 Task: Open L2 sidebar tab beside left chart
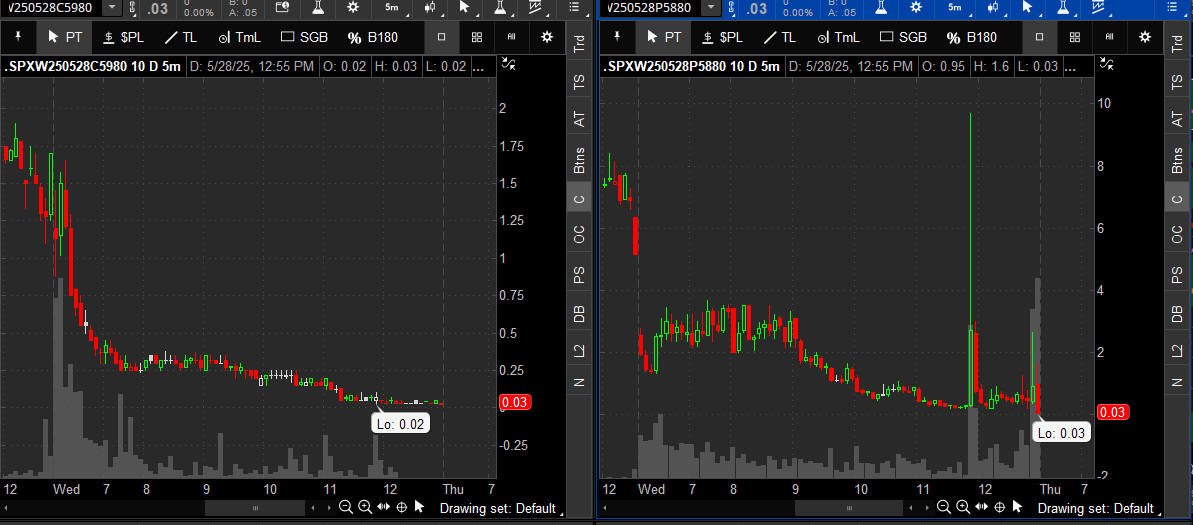(x=580, y=351)
